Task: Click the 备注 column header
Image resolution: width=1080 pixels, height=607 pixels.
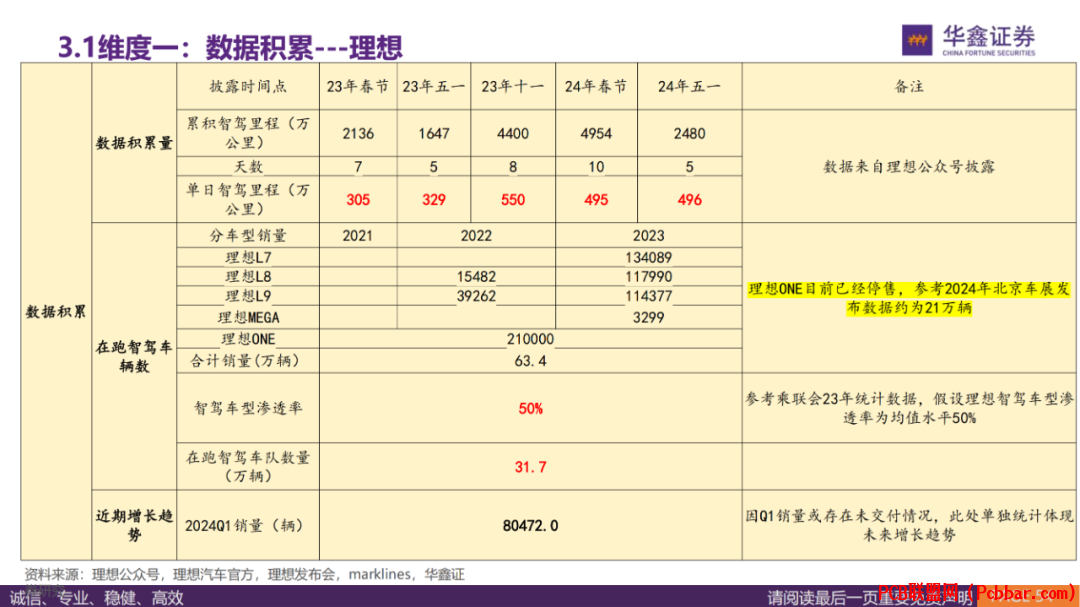Action: (908, 87)
